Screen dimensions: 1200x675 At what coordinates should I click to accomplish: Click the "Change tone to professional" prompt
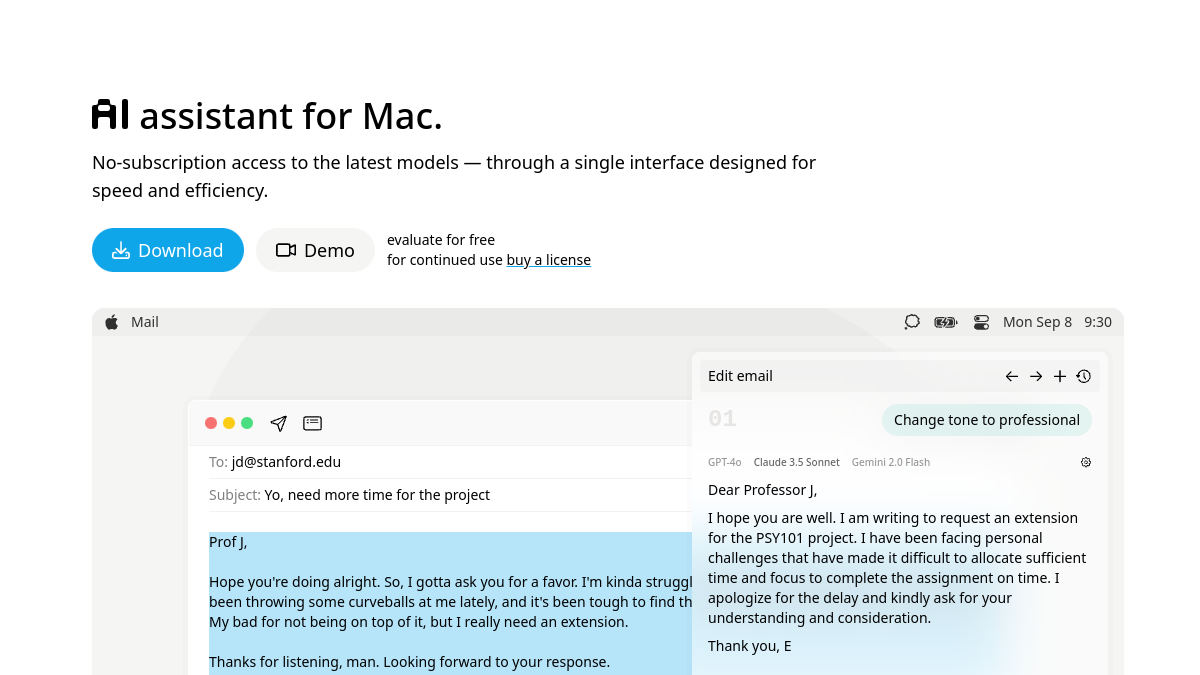pyautogui.click(x=987, y=420)
